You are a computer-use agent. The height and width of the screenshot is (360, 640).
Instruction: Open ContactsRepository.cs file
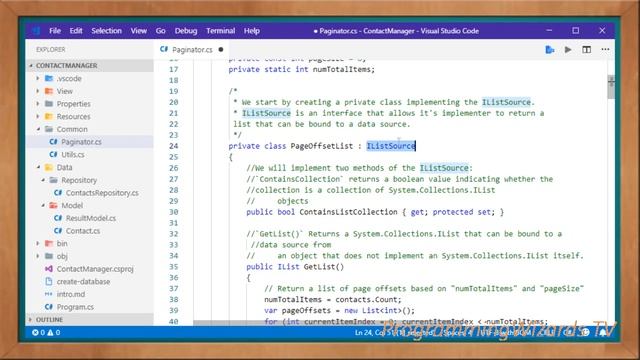(102, 193)
